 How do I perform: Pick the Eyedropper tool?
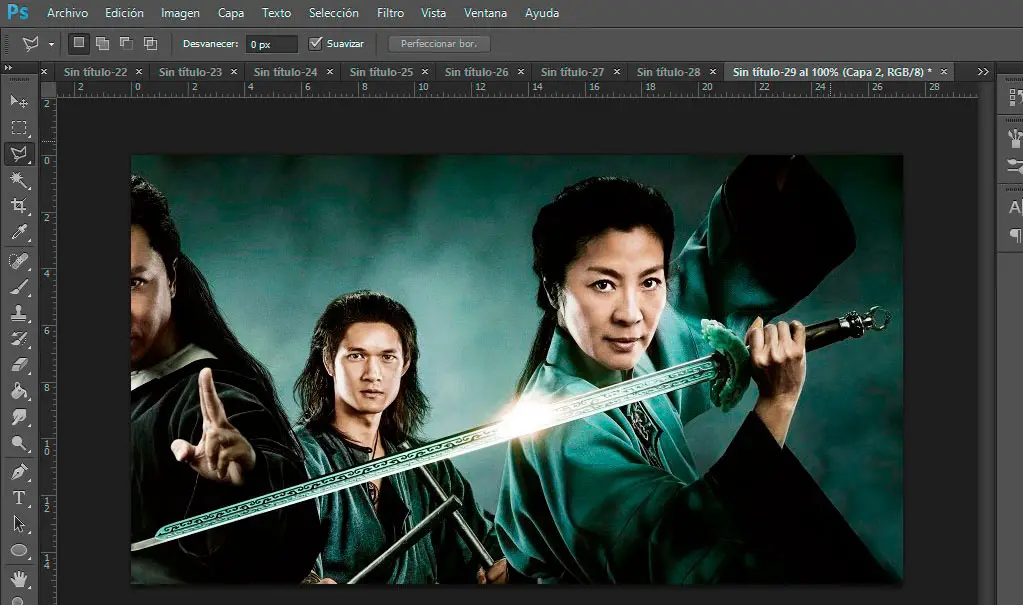pos(19,233)
